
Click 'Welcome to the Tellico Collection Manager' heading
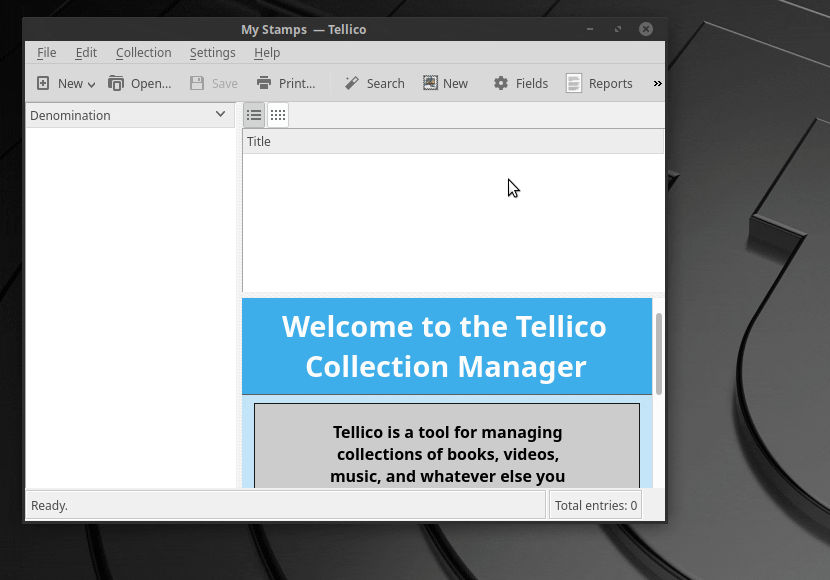click(445, 346)
